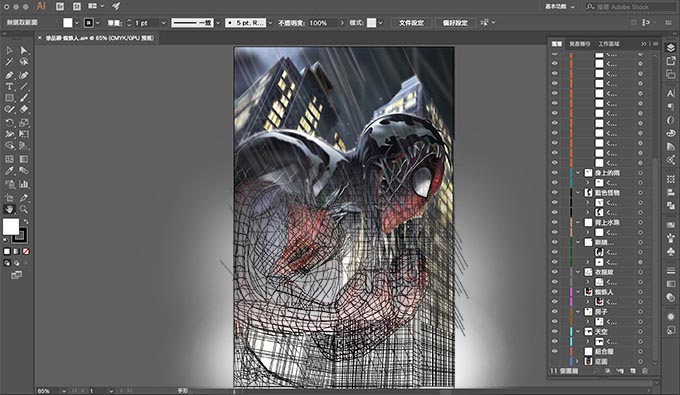The image size is (680, 395).
Task: Select the Rotate tool
Action: tap(9, 123)
